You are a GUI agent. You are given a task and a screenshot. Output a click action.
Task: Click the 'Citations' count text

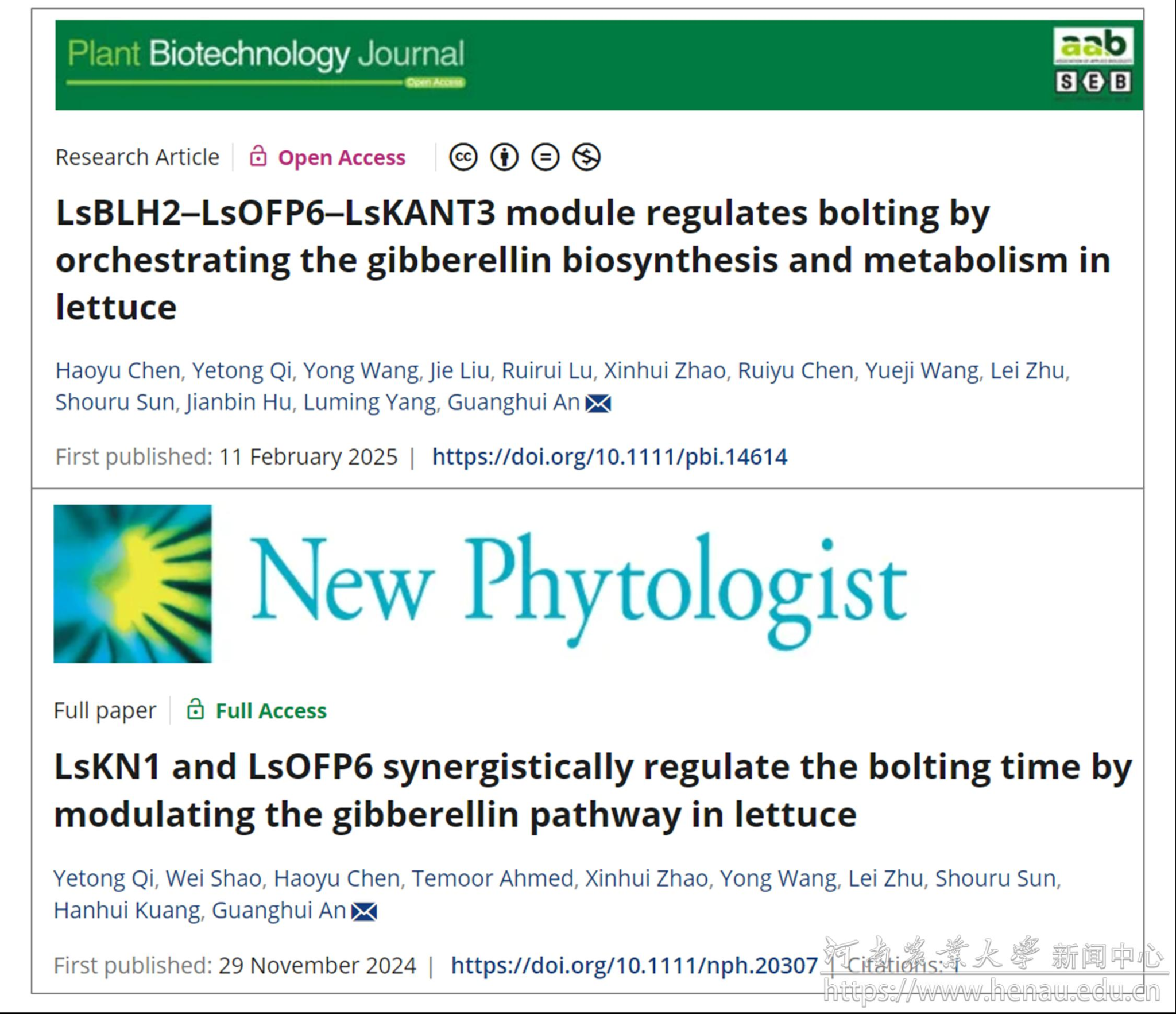point(903,965)
